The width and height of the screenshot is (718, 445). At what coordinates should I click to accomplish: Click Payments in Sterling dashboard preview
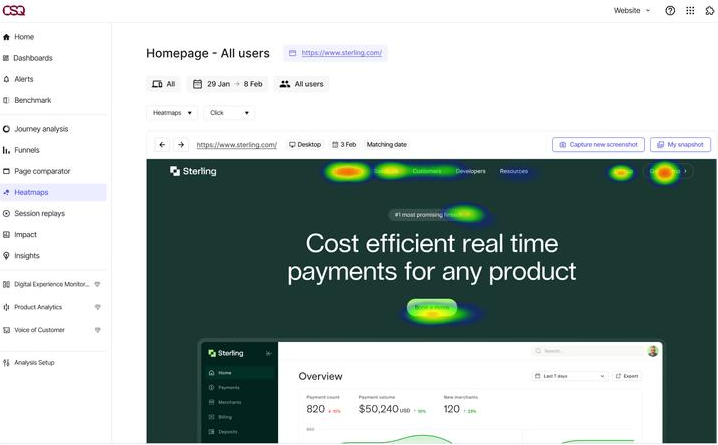(x=224, y=388)
